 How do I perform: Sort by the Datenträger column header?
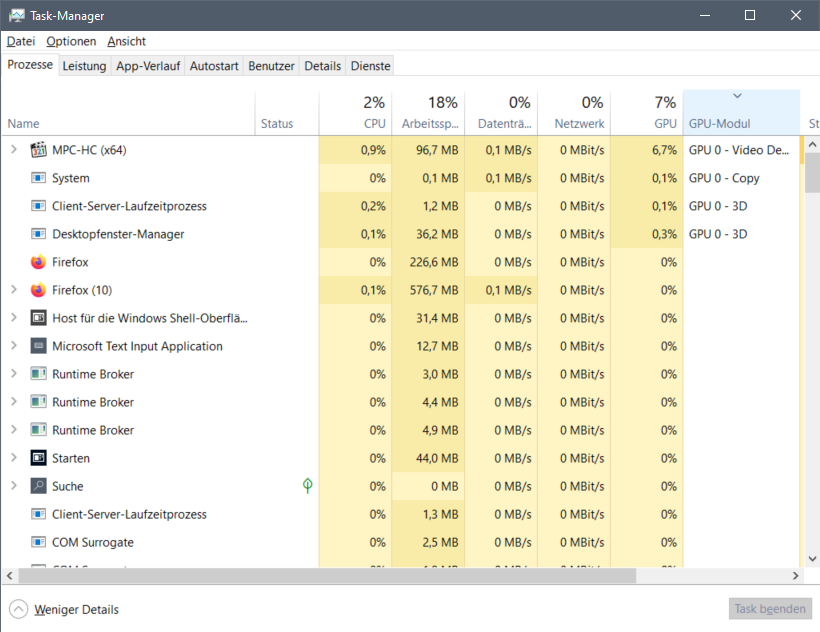tap(501, 112)
